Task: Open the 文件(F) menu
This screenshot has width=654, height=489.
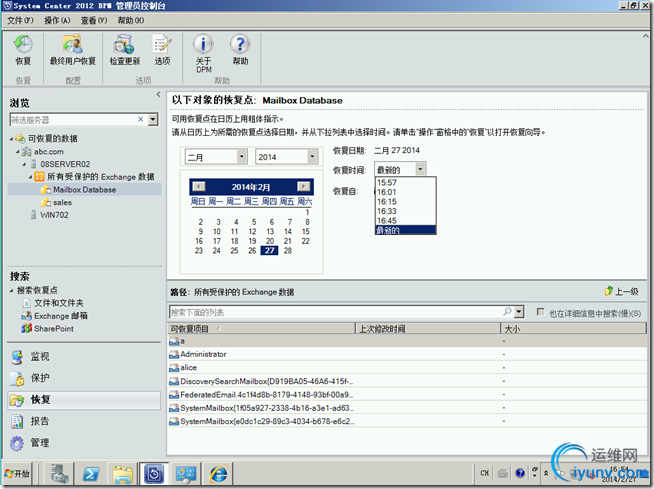Action: 20,20
